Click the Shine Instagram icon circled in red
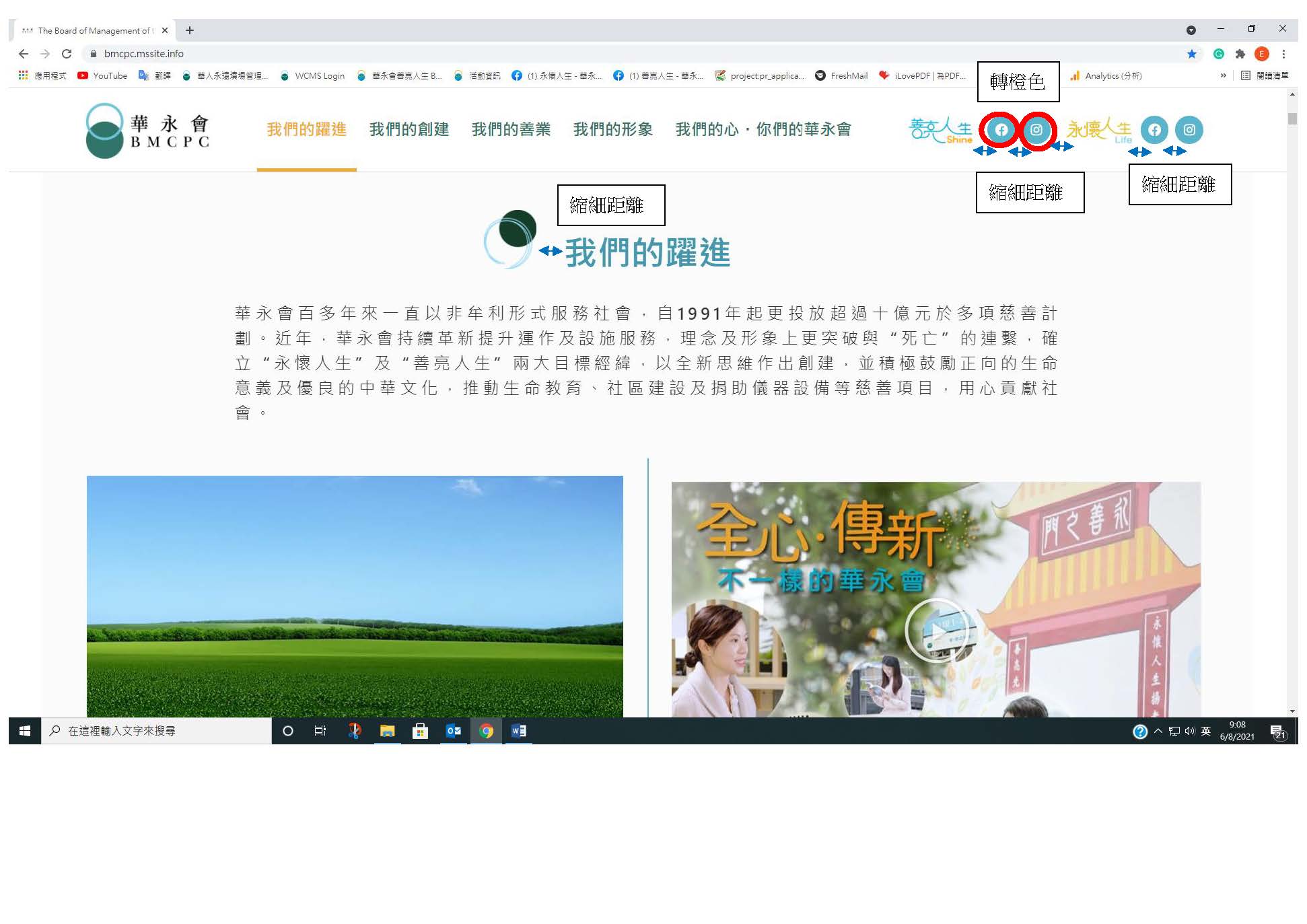Screen dimensions: 1307x924 coord(1036,130)
